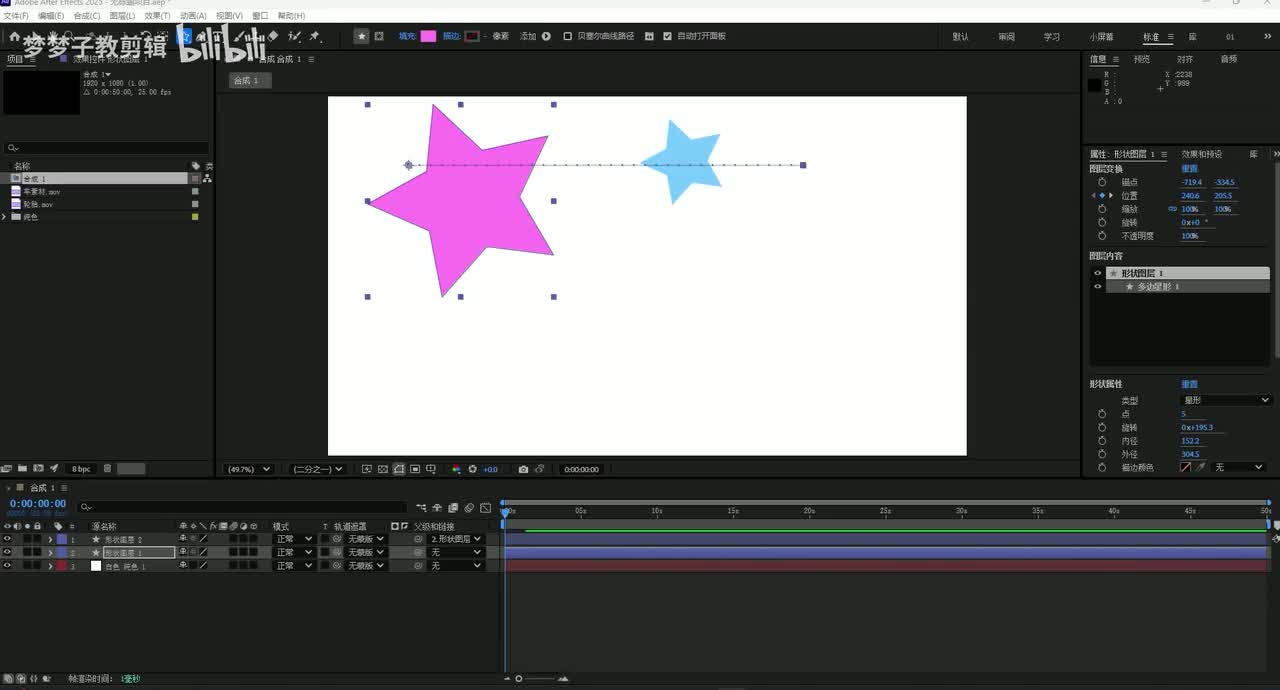Click the new folder icon in Project panel
The width and height of the screenshot is (1280, 690).
point(22,468)
